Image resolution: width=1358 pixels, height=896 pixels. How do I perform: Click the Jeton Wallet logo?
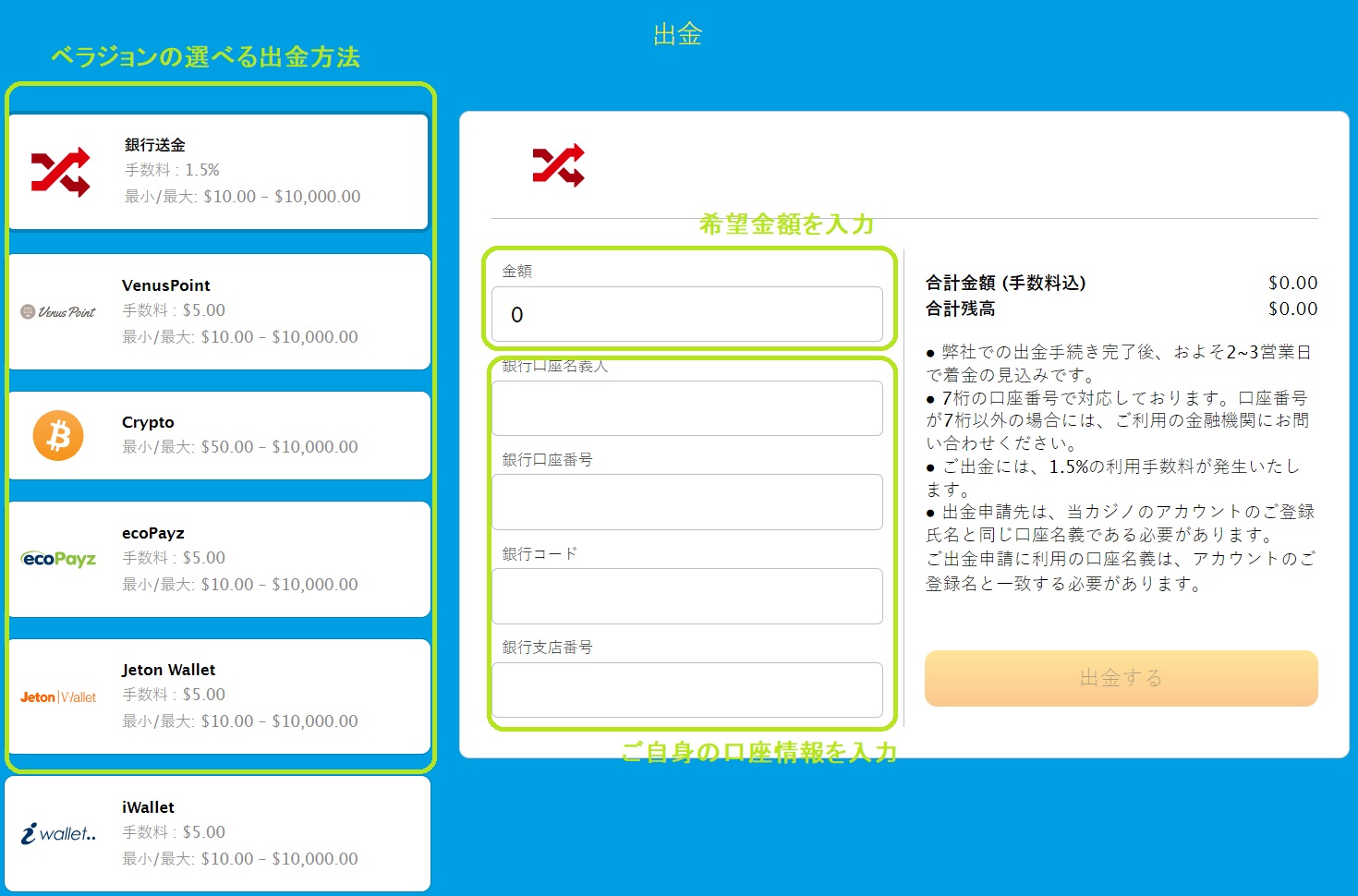click(58, 697)
